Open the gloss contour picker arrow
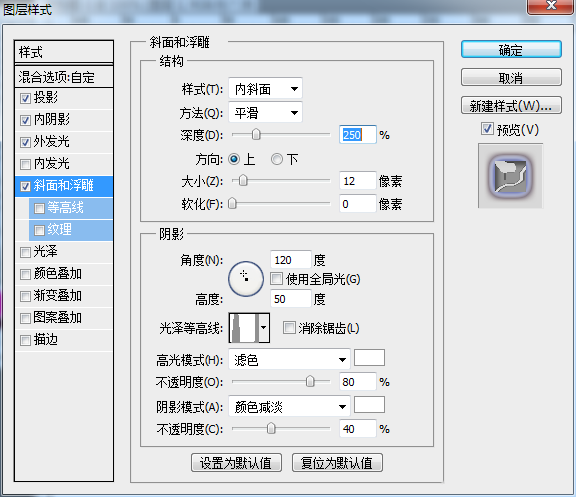The width and height of the screenshot is (576, 497). pos(264,328)
